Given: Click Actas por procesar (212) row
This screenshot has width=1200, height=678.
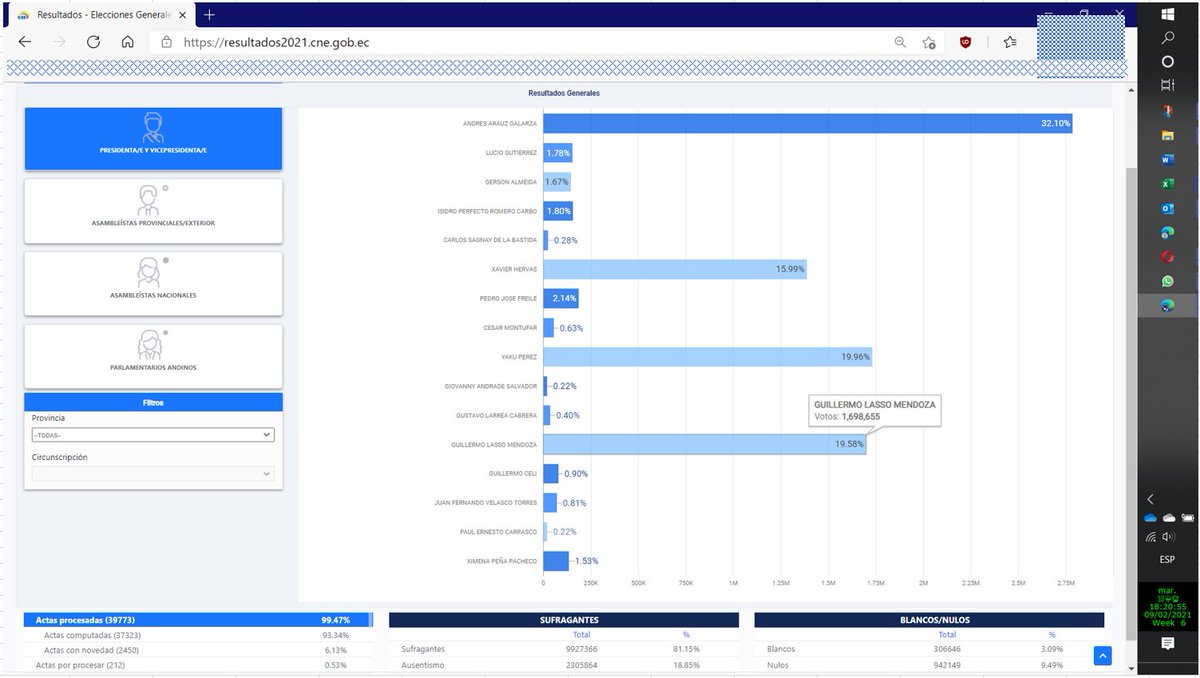Looking at the screenshot, I should pyautogui.click(x=197, y=664).
